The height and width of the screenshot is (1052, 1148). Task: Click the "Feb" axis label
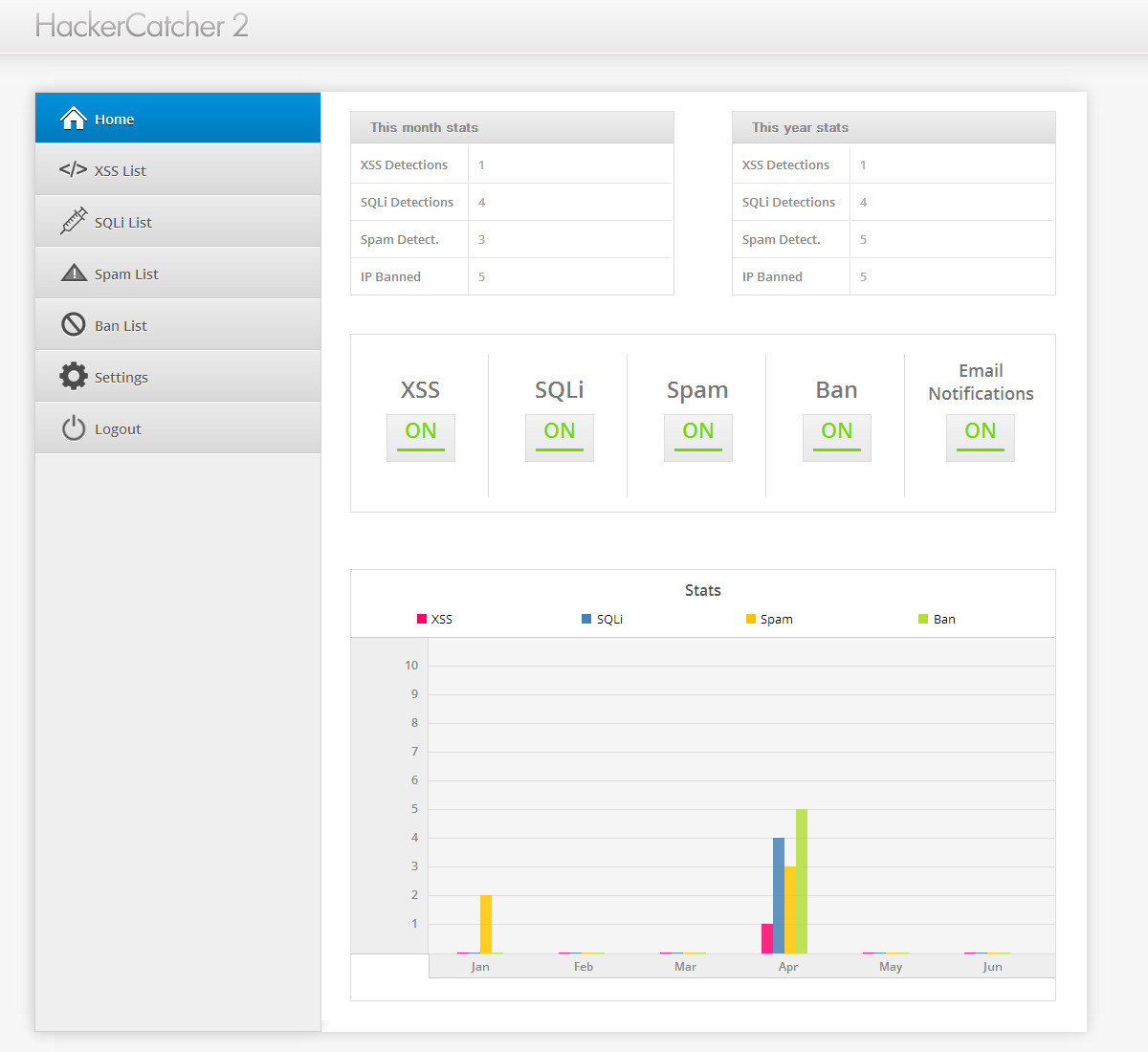[584, 966]
